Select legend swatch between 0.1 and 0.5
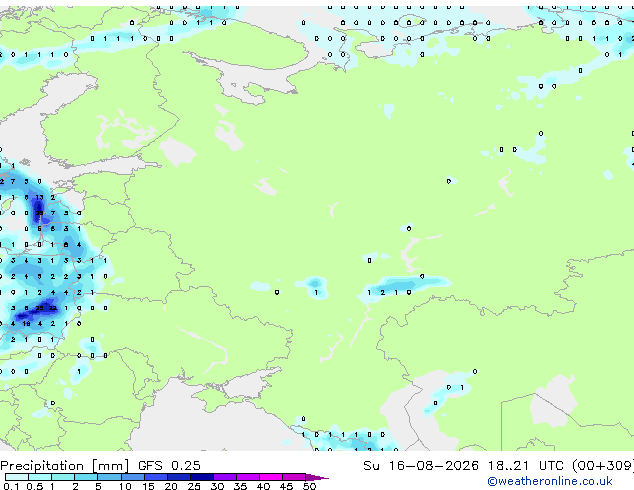Screen dimensions: 634x490 pyautogui.click(x=17, y=477)
